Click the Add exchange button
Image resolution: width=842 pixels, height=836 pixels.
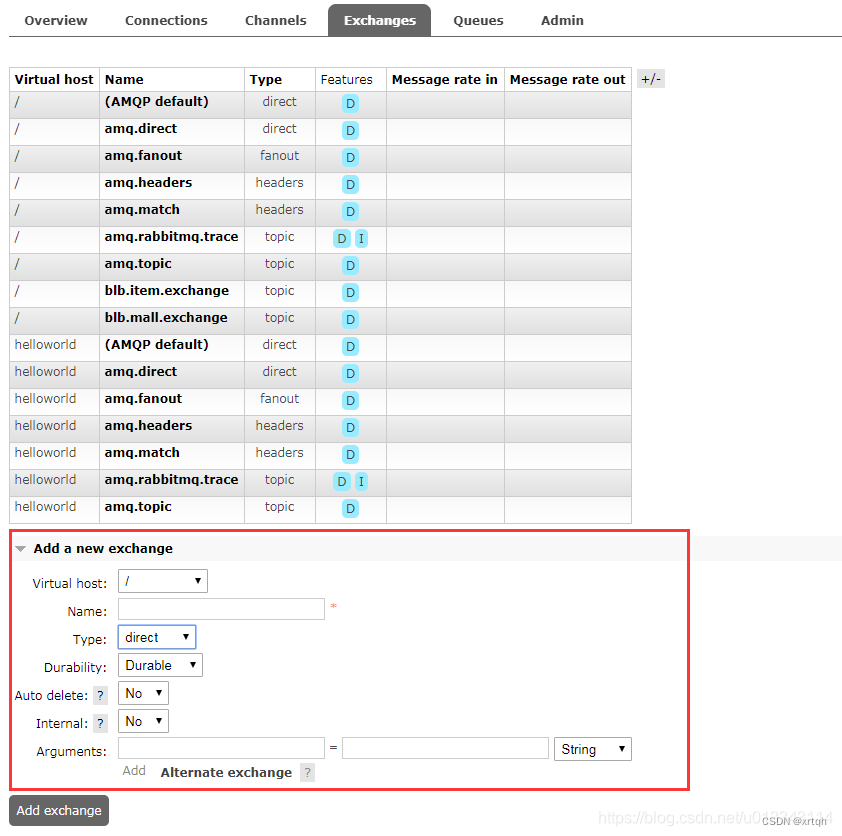click(x=59, y=810)
